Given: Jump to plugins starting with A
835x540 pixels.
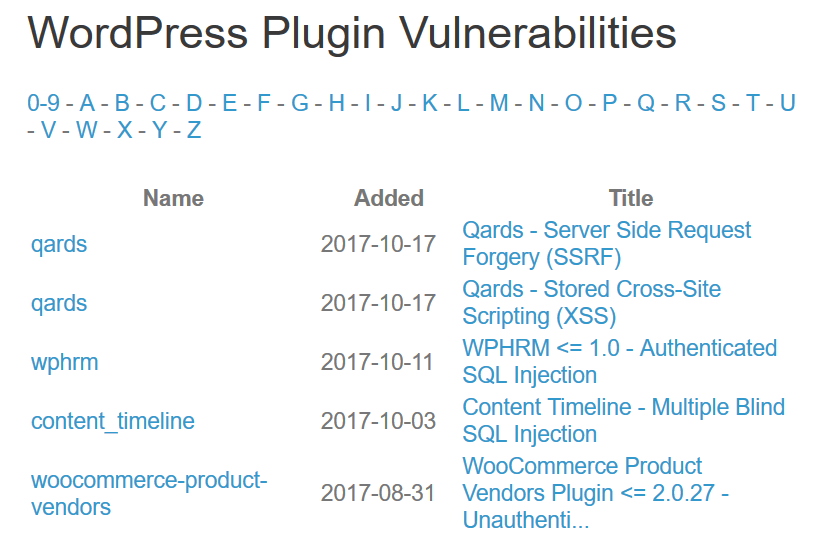Looking at the screenshot, I should point(87,103).
